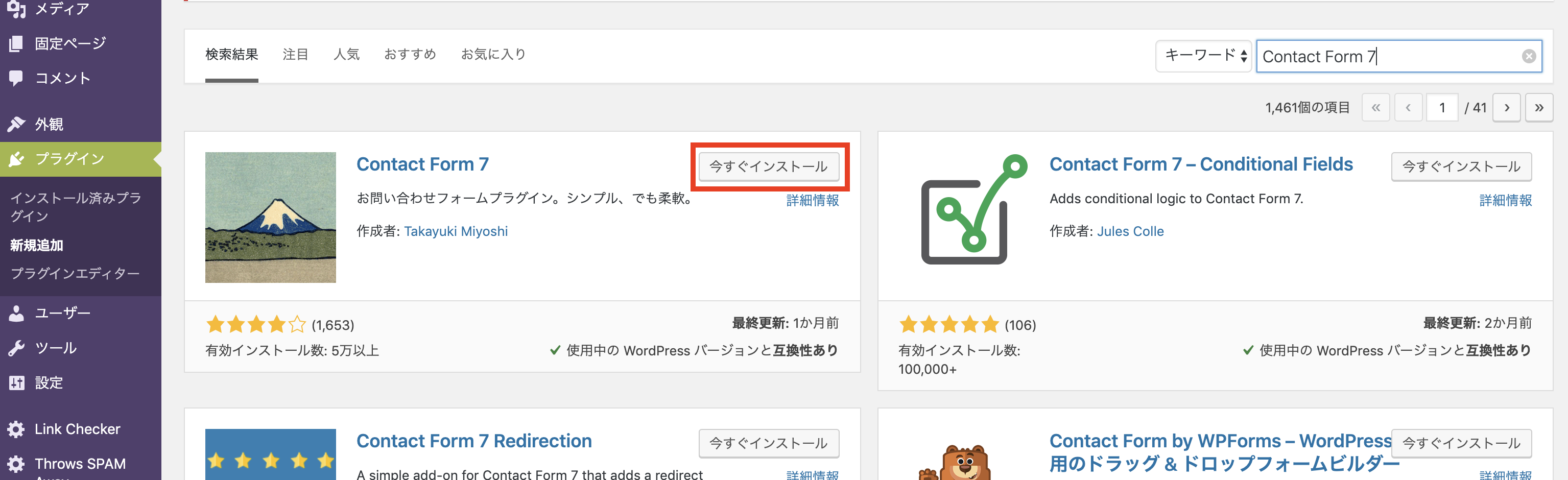Image resolution: width=1568 pixels, height=480 pixels.
Task: Go to the next results page
Action: click(1507, 108)
